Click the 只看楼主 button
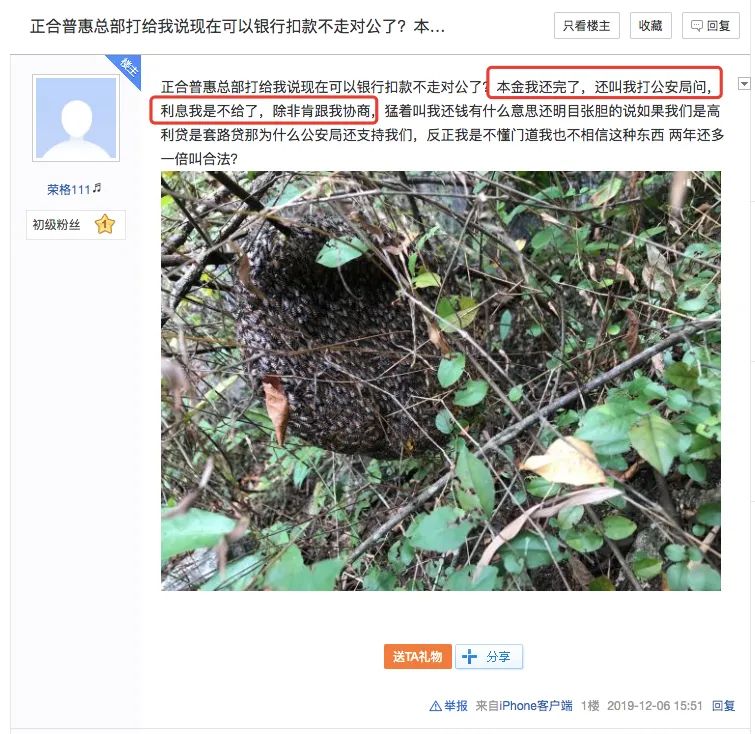Screen dimensions: 755x734 click(586, 26)
